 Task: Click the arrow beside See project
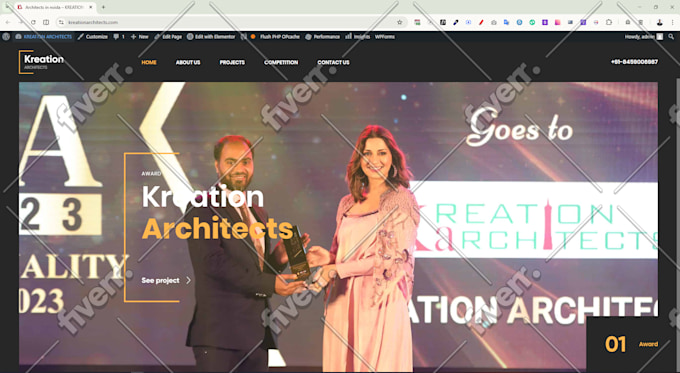[x=188, y=281]
